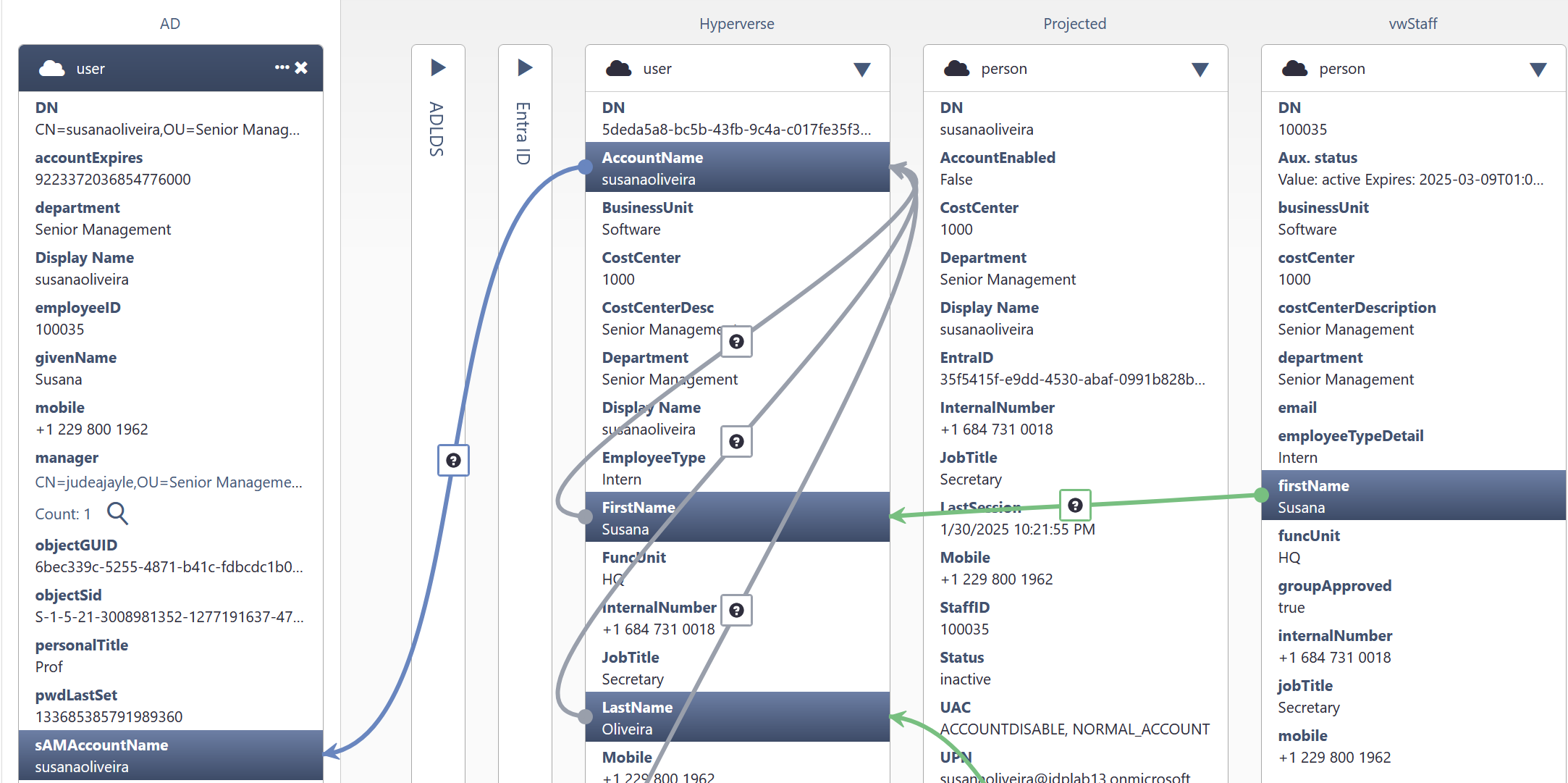Click the cloud icon on the AD user card
This screenshot has width=1568, height=783.
51,67
